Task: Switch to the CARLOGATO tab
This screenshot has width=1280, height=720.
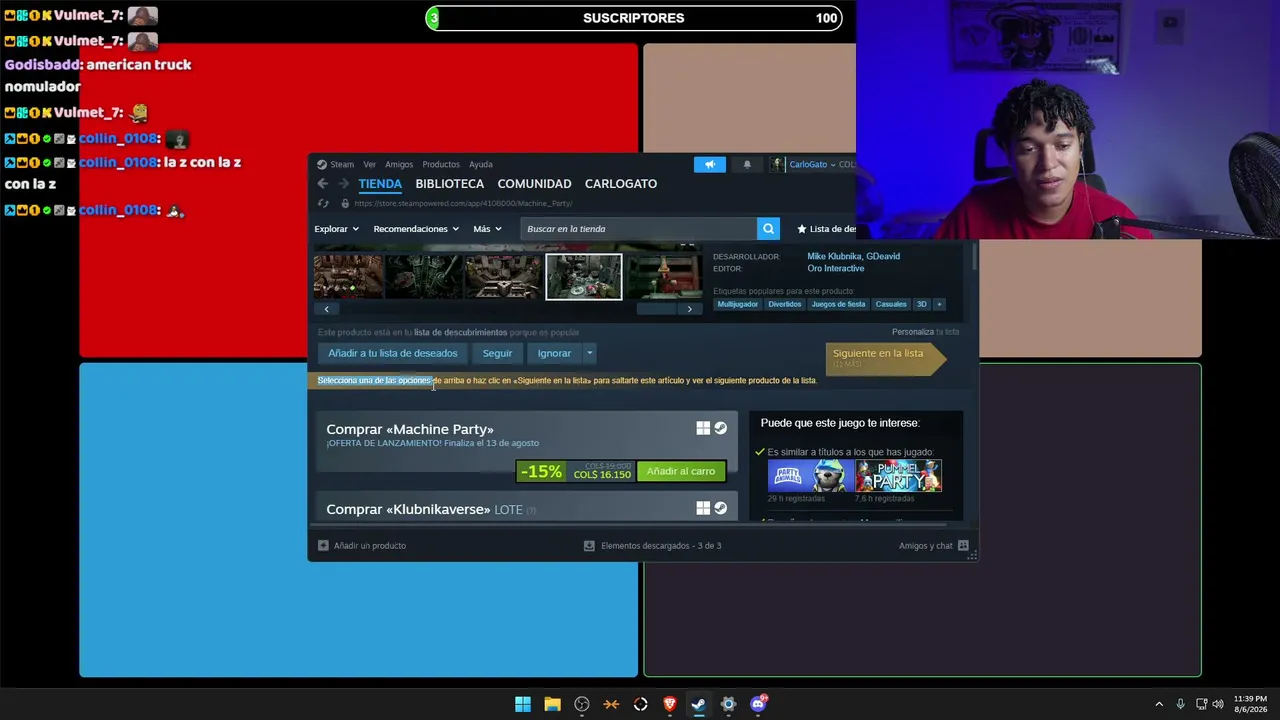Action: click(x=621, y=184)
